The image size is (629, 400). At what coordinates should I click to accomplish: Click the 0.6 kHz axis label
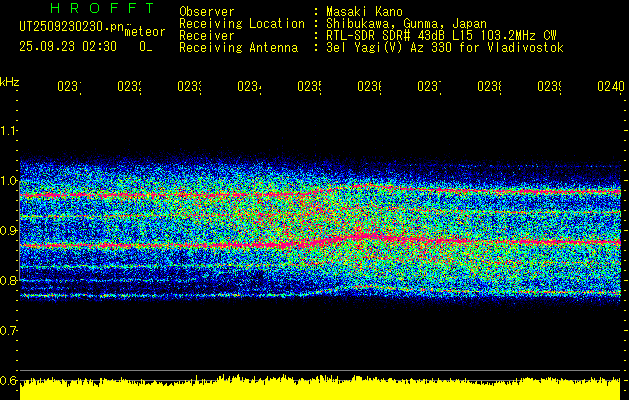click(8, 380)
